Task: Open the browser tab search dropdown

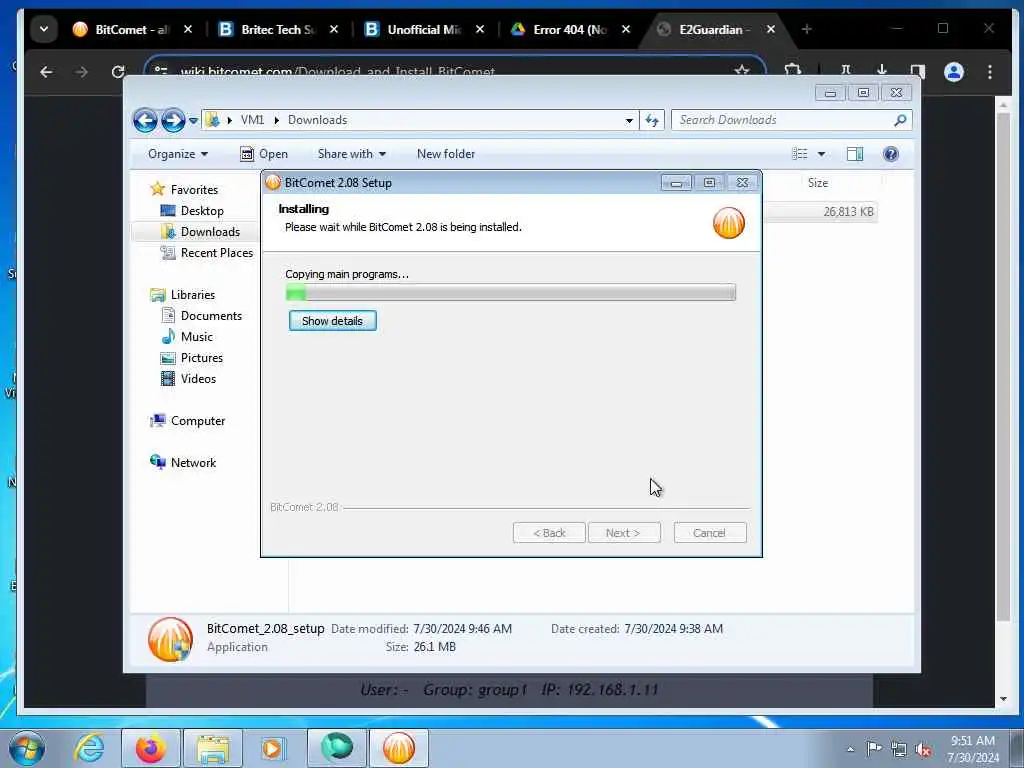Action: tap(44, 29)
